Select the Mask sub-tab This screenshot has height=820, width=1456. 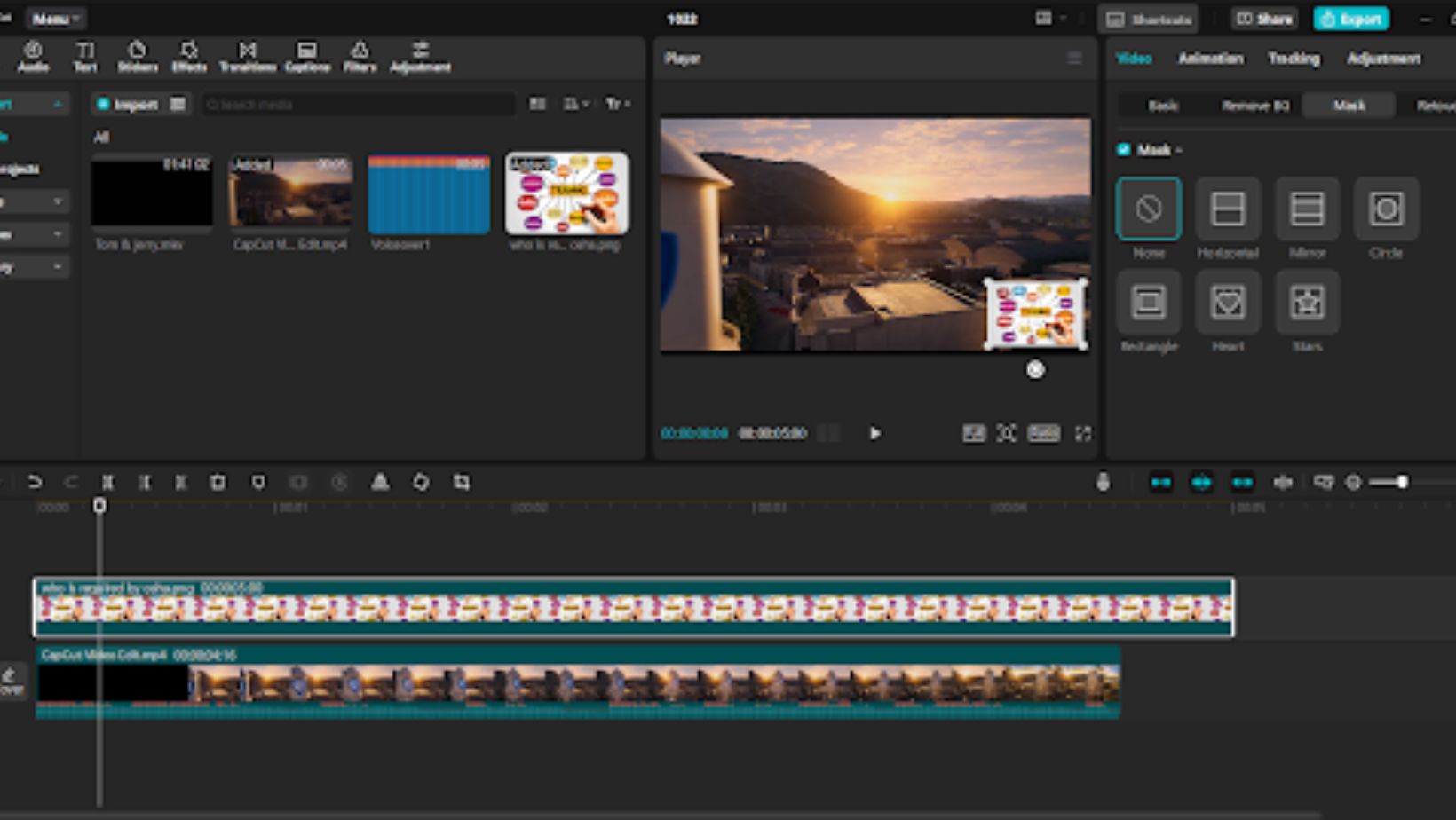pos(1349,106)
